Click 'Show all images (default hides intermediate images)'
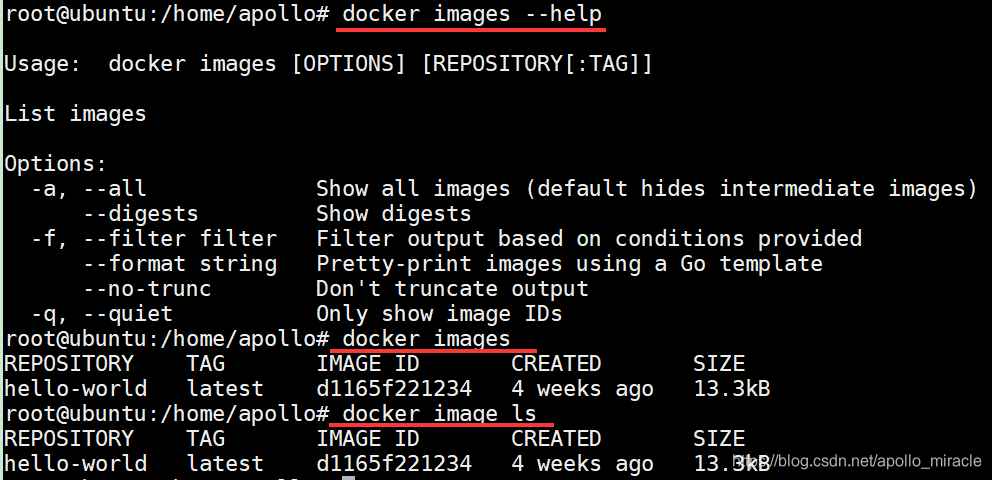This screenshot has width=992, height=480. tap(647, 188)
